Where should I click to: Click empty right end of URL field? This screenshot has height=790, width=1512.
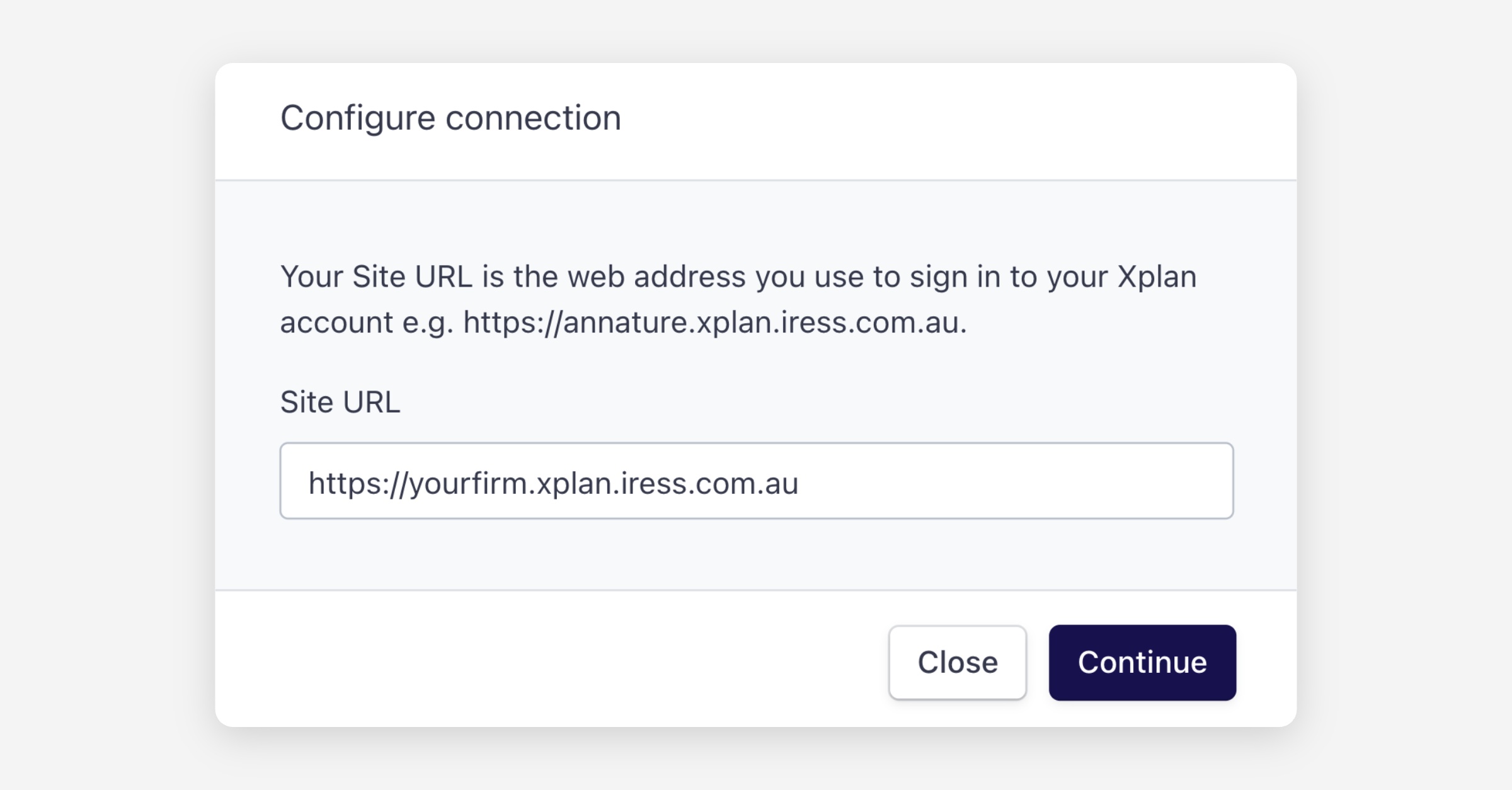pyautogui.click(x=1102, y=481)
